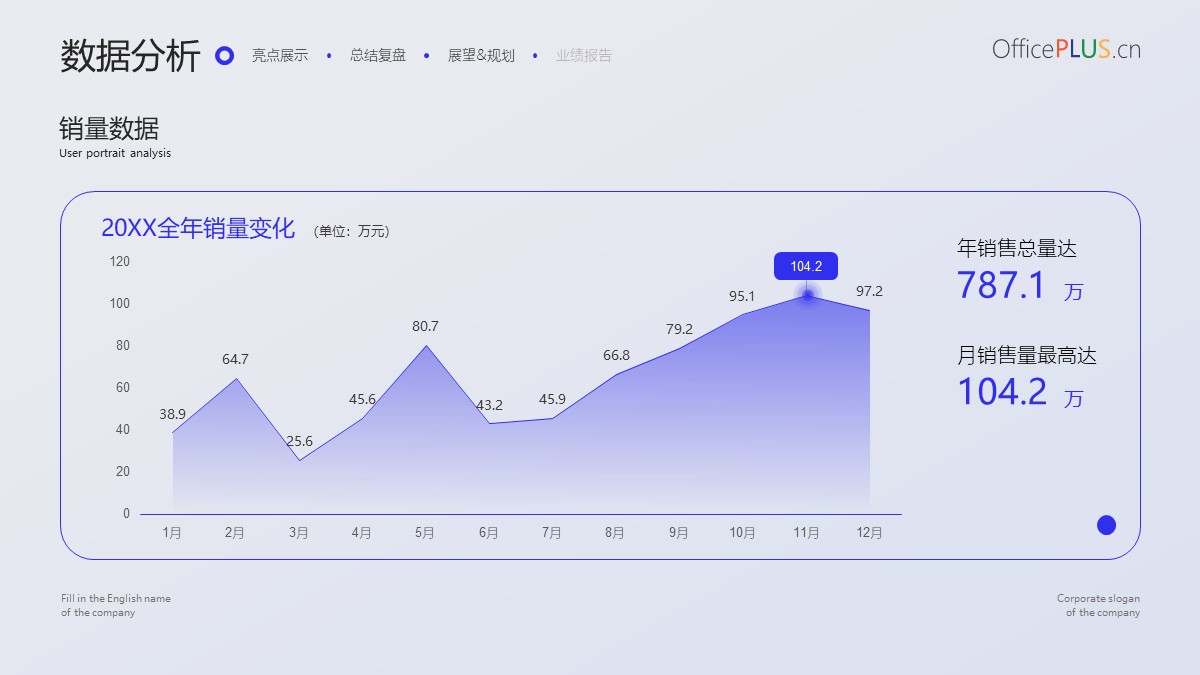The width and height of the screenshot is (1200, 675).
Task: Click the 66.8 data label
Action: coord(616,355)
